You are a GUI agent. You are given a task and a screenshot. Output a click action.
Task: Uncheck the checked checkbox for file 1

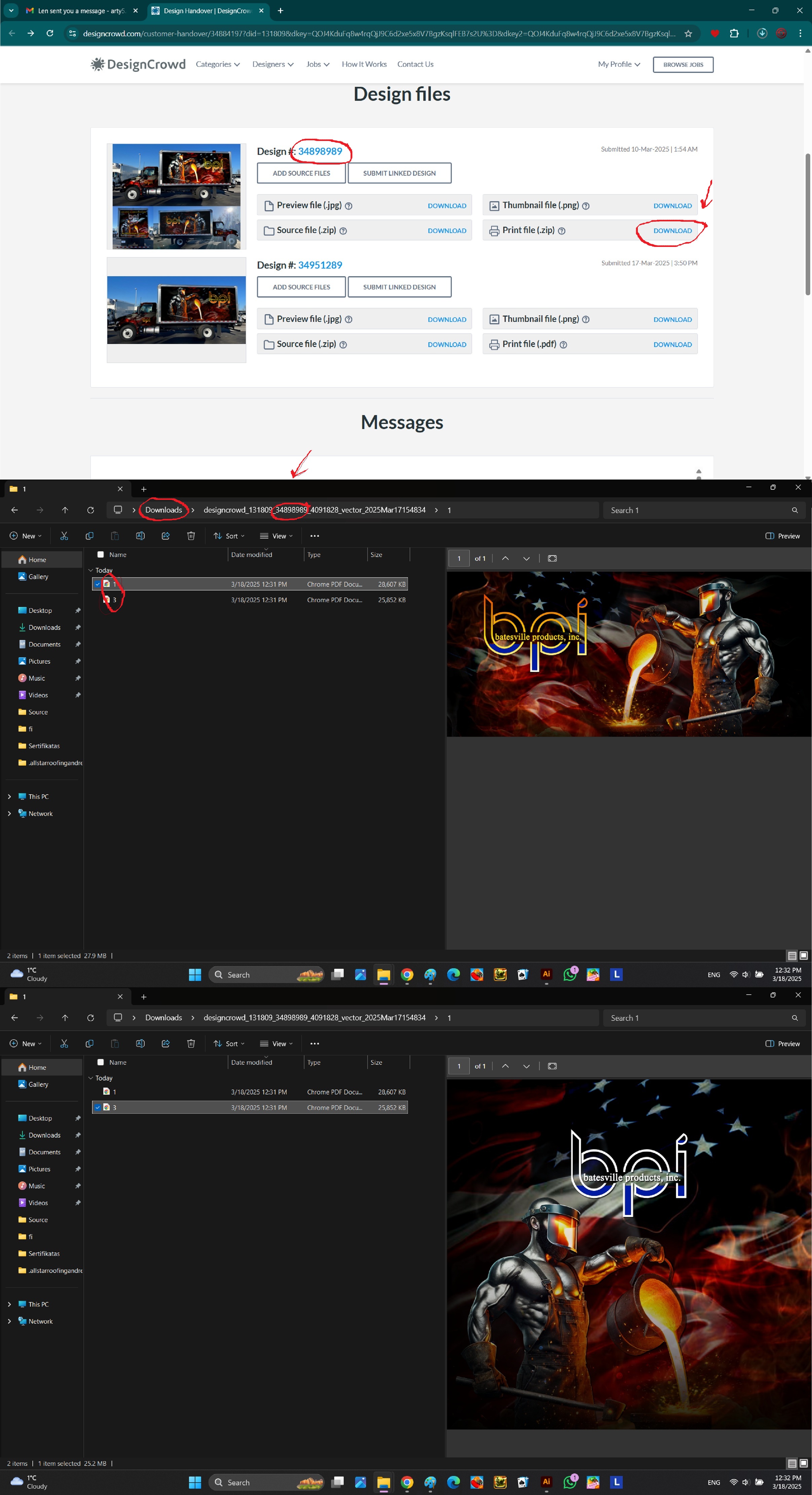coord(98,584)
